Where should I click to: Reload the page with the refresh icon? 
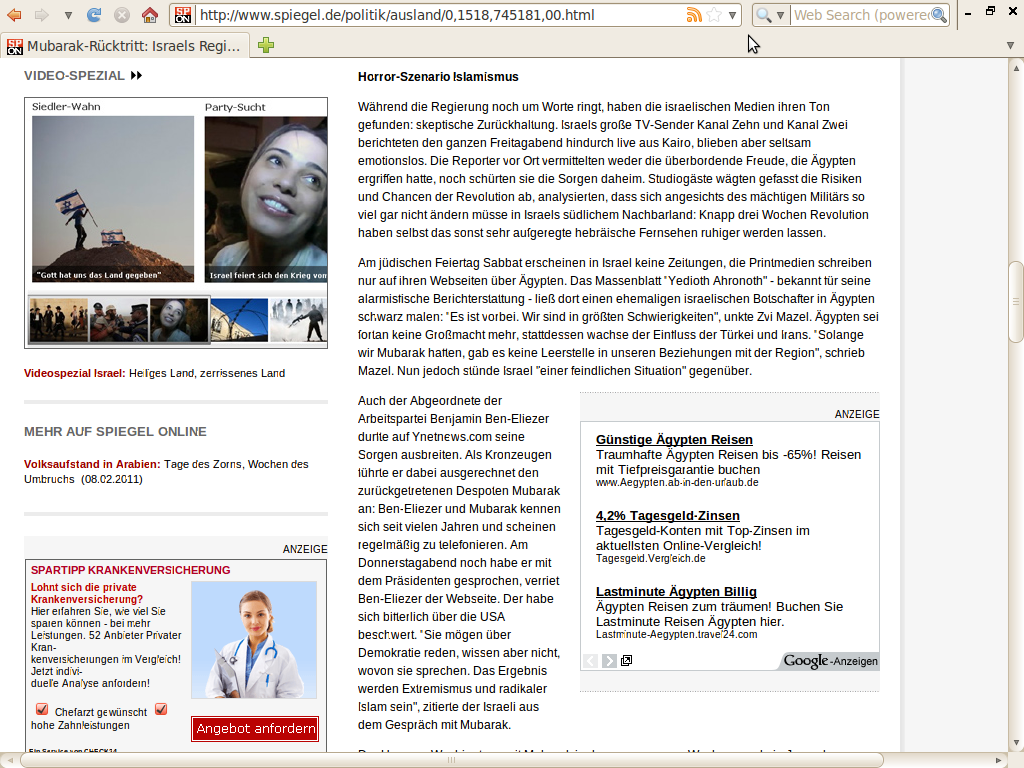95,14
